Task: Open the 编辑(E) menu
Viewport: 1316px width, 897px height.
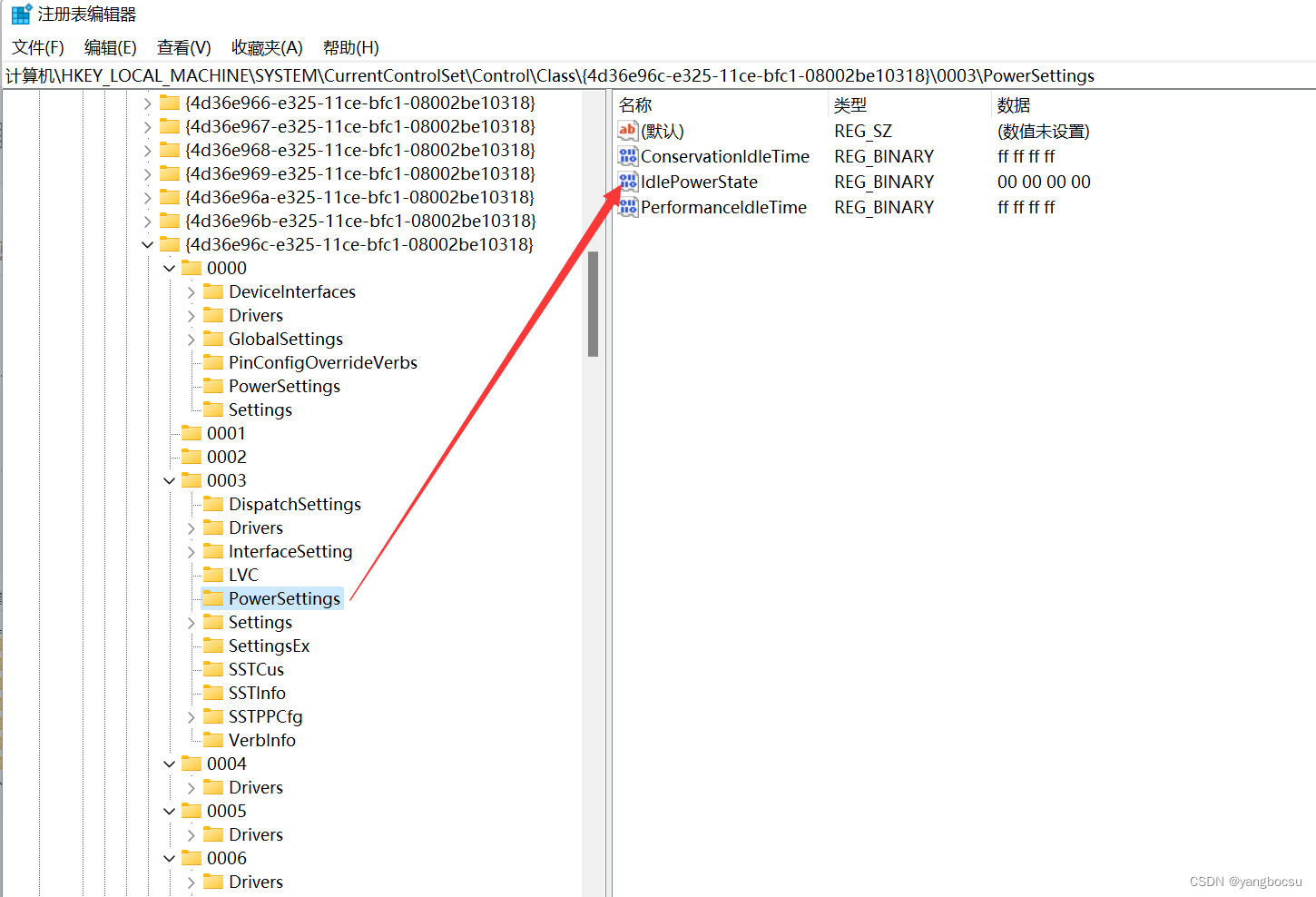Action: [110, 47]
